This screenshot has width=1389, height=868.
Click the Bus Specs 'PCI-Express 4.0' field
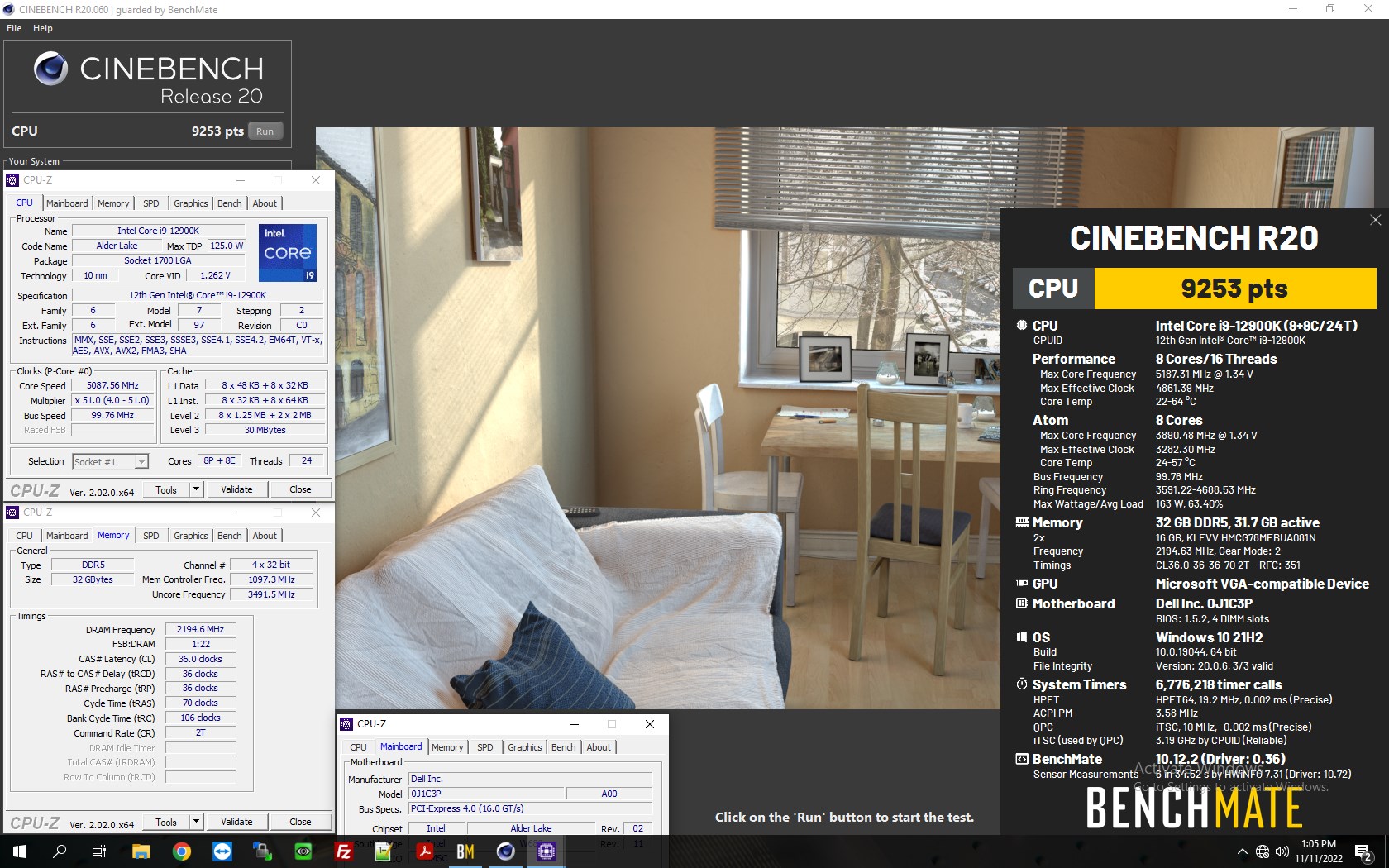(530, 808)
